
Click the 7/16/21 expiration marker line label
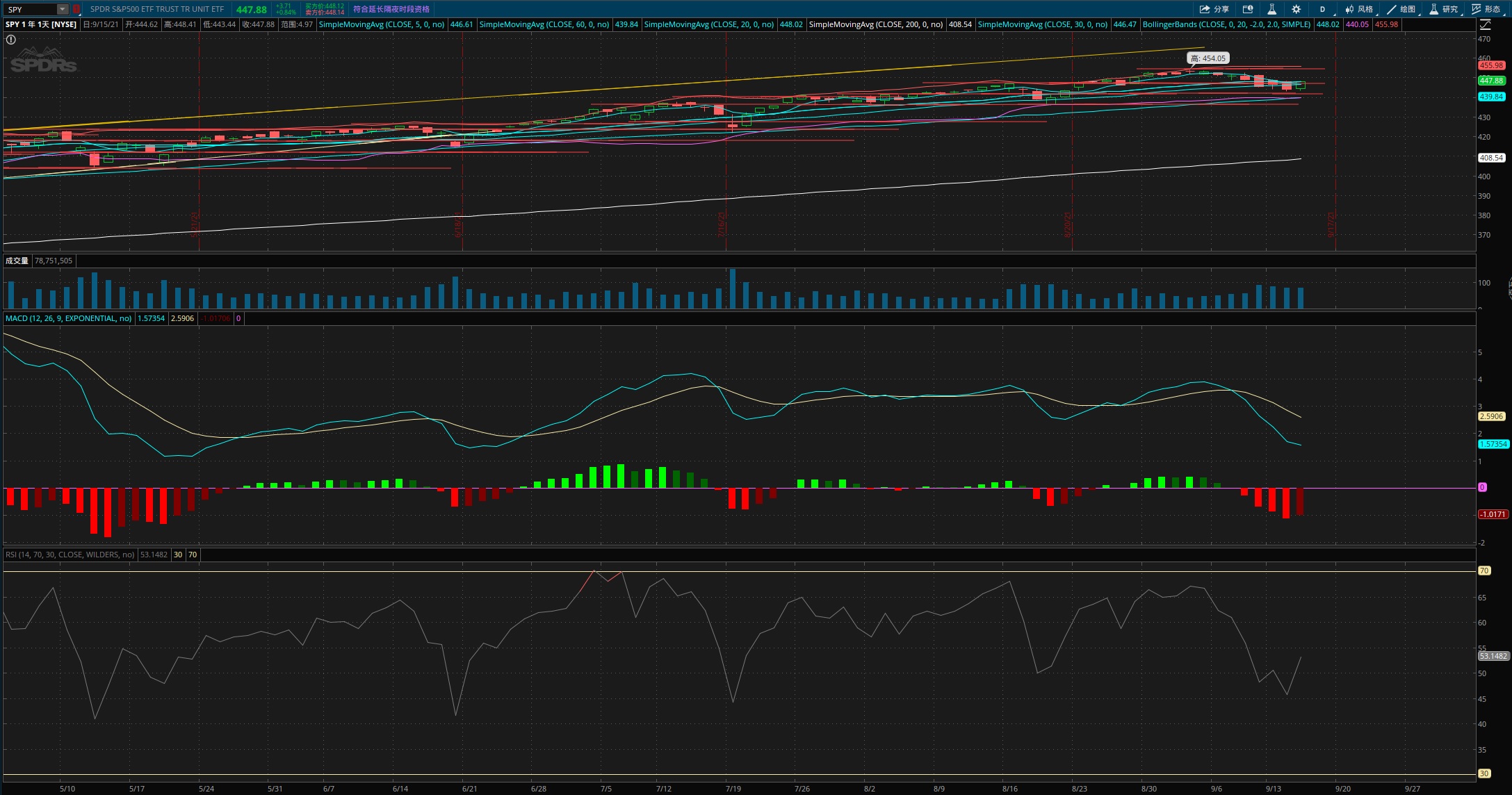pos(722,225)
